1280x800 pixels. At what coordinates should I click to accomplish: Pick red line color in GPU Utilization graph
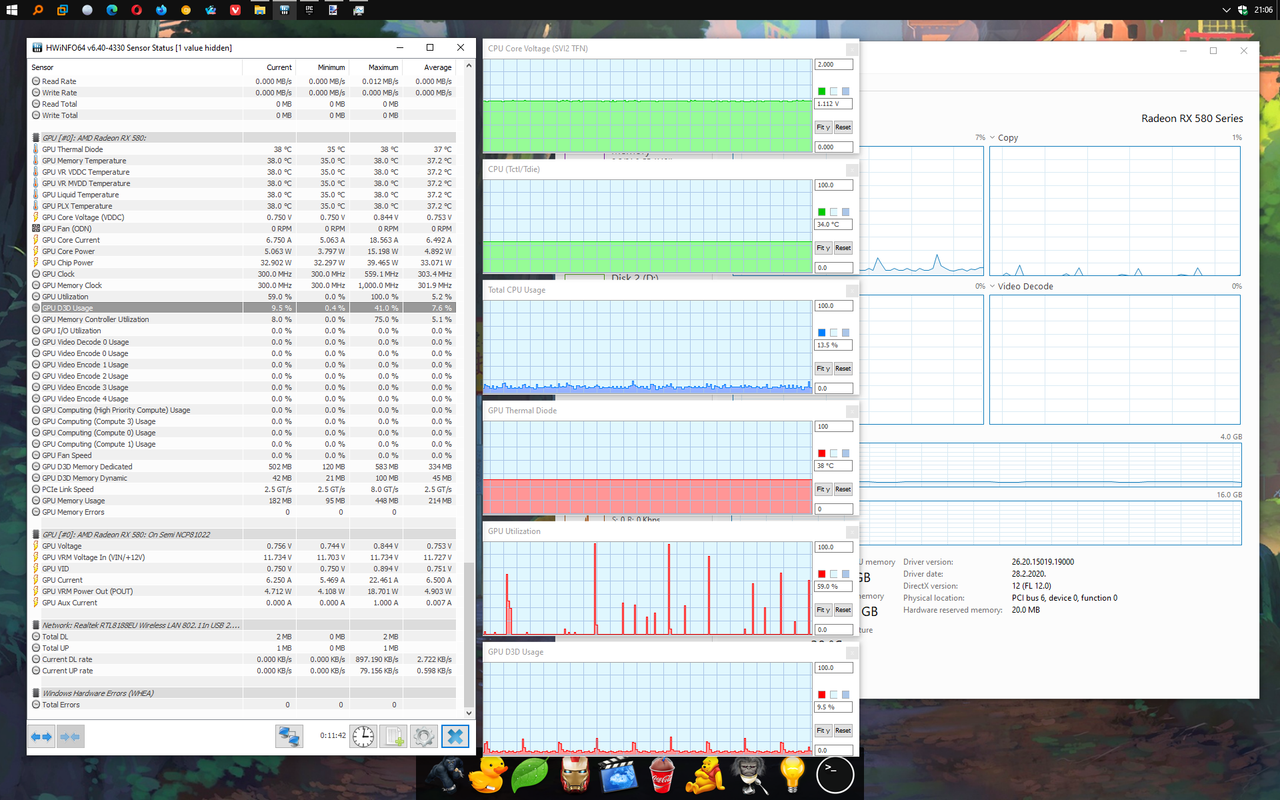822,574
